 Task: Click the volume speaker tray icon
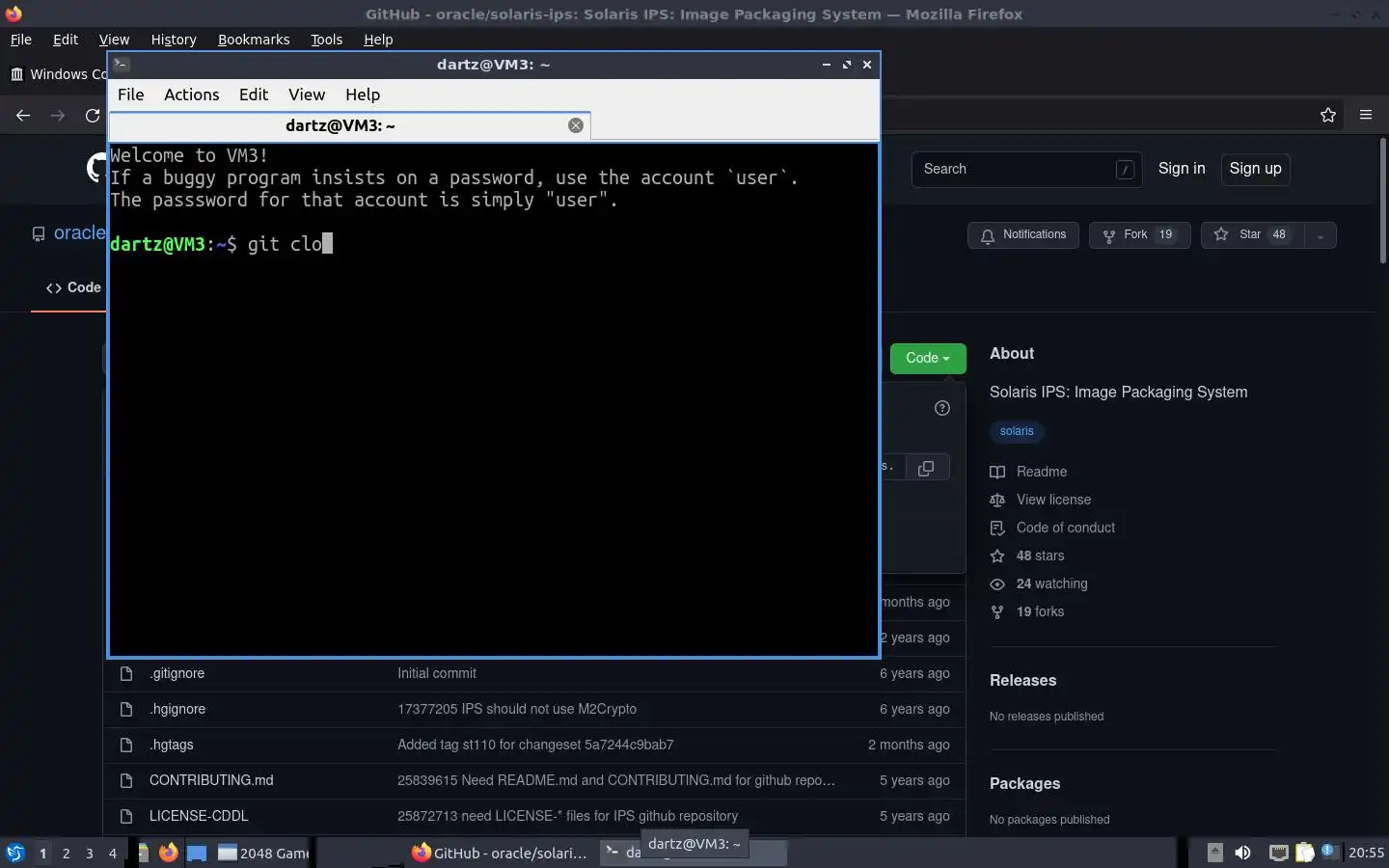click(1243, 853)
